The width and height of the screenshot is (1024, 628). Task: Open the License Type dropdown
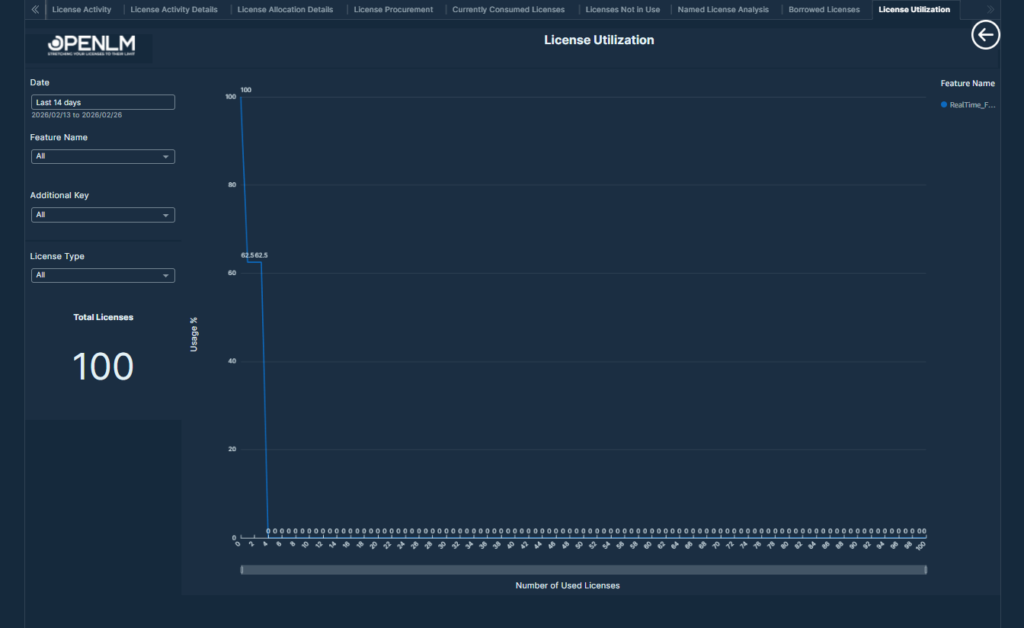click(x=103, y=275)
